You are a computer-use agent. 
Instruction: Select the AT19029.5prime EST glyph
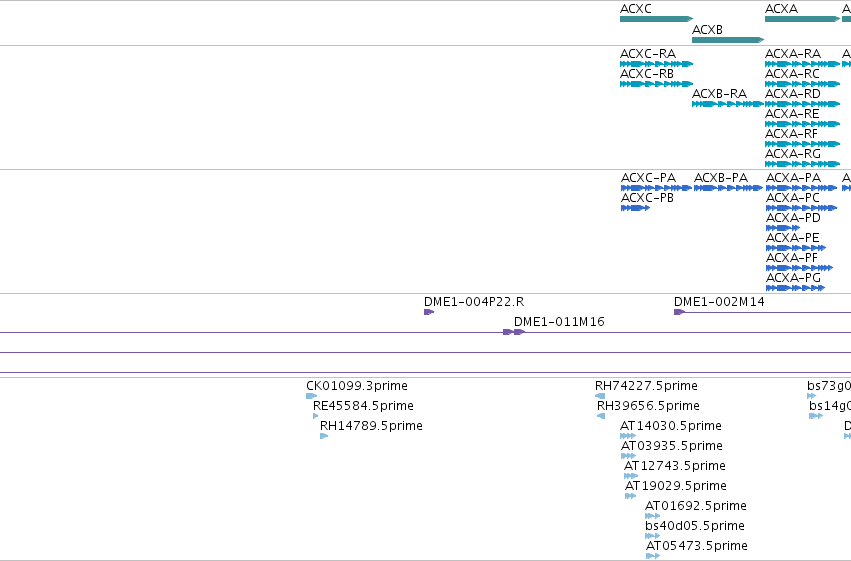click(631, 496)
